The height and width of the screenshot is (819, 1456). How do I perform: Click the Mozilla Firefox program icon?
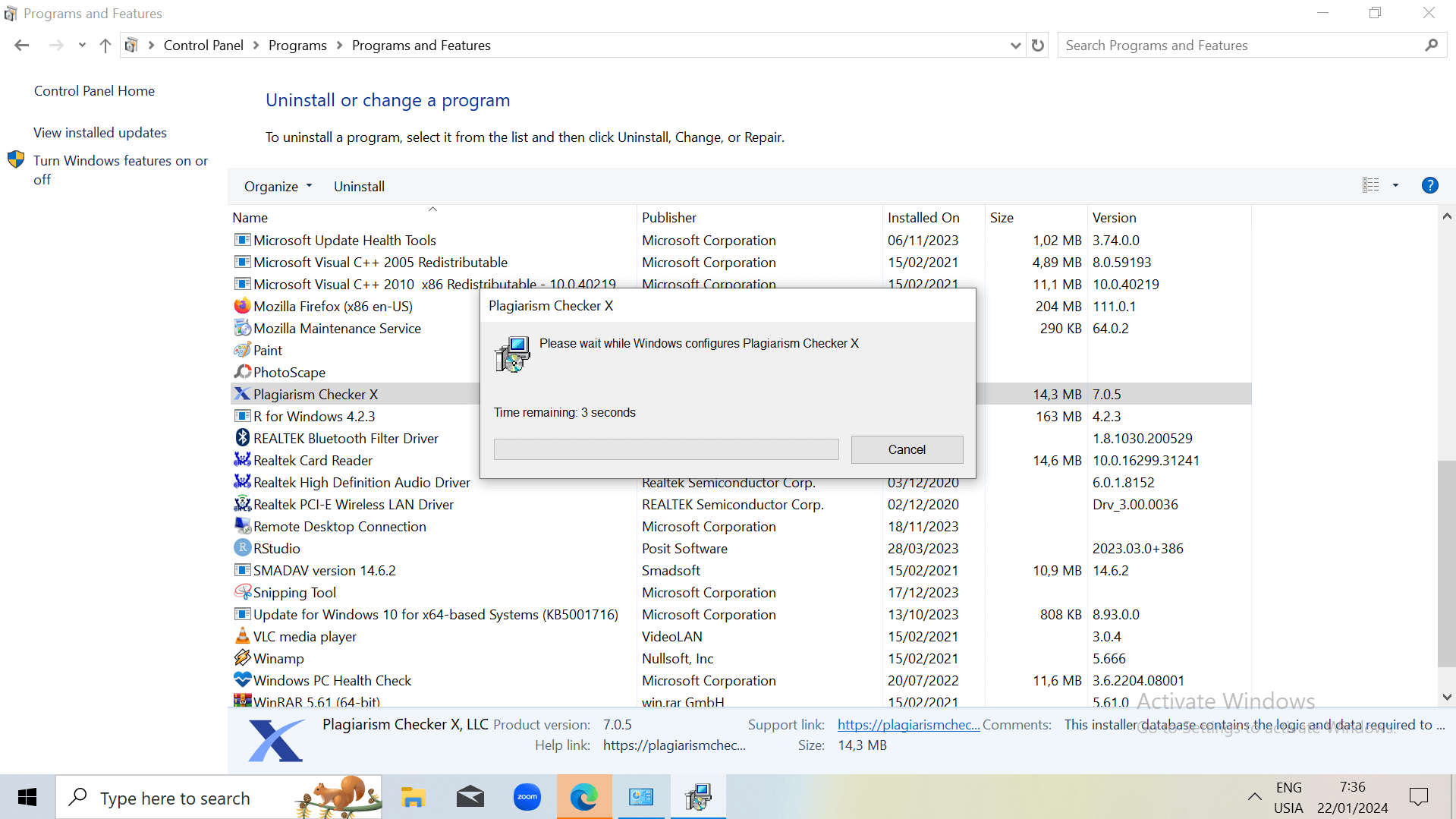(242, 306)
